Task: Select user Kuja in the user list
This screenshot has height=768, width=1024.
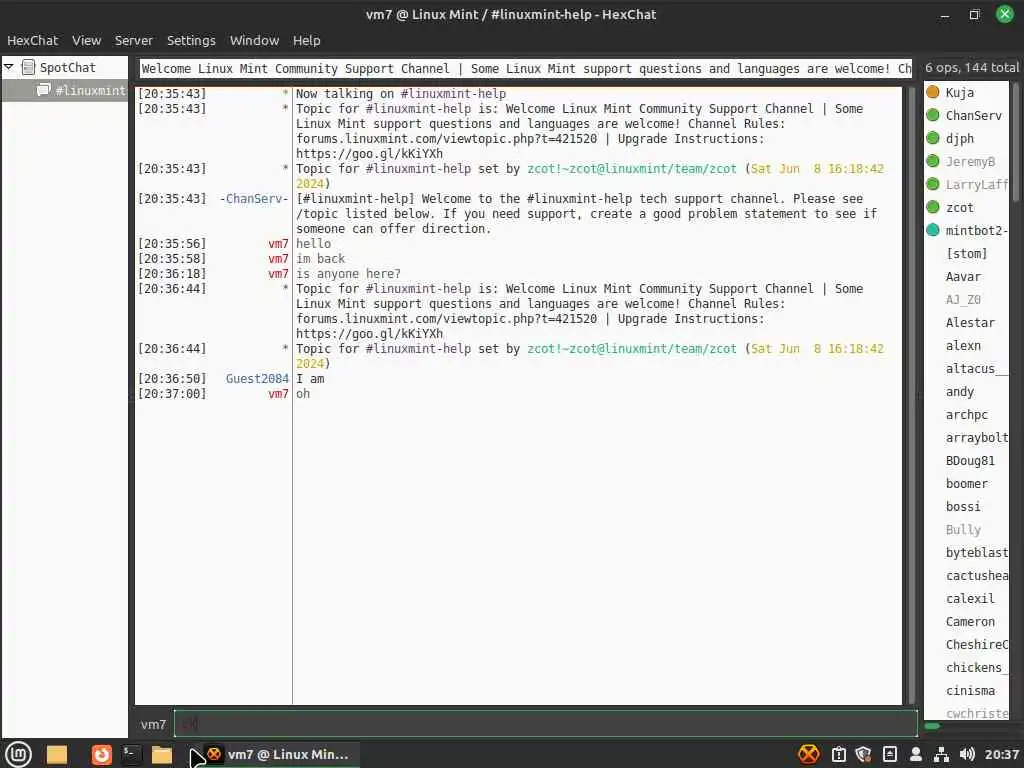Action: pos(959,93)
